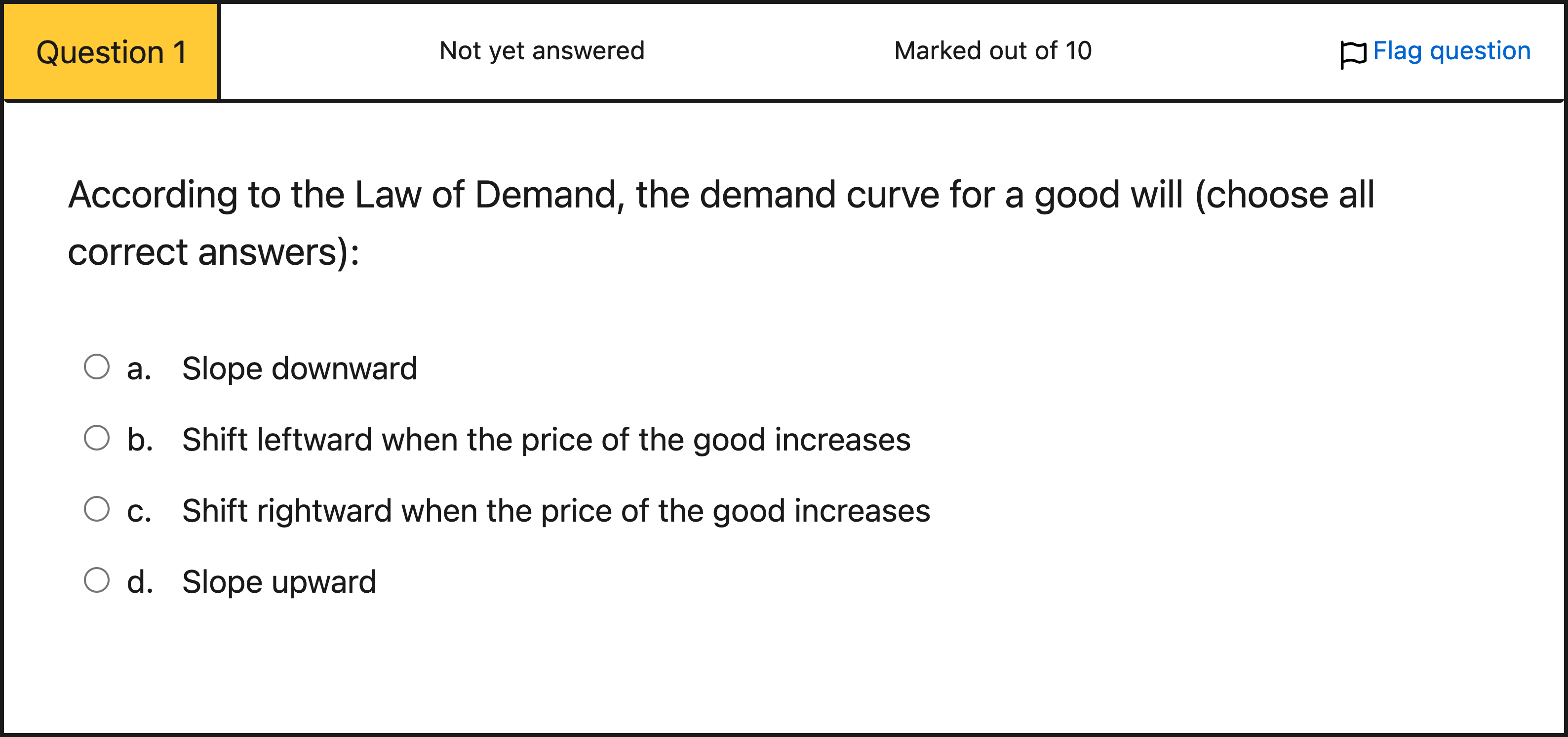
Task: Click the flag icon
Action: [x=1353, y=54]
